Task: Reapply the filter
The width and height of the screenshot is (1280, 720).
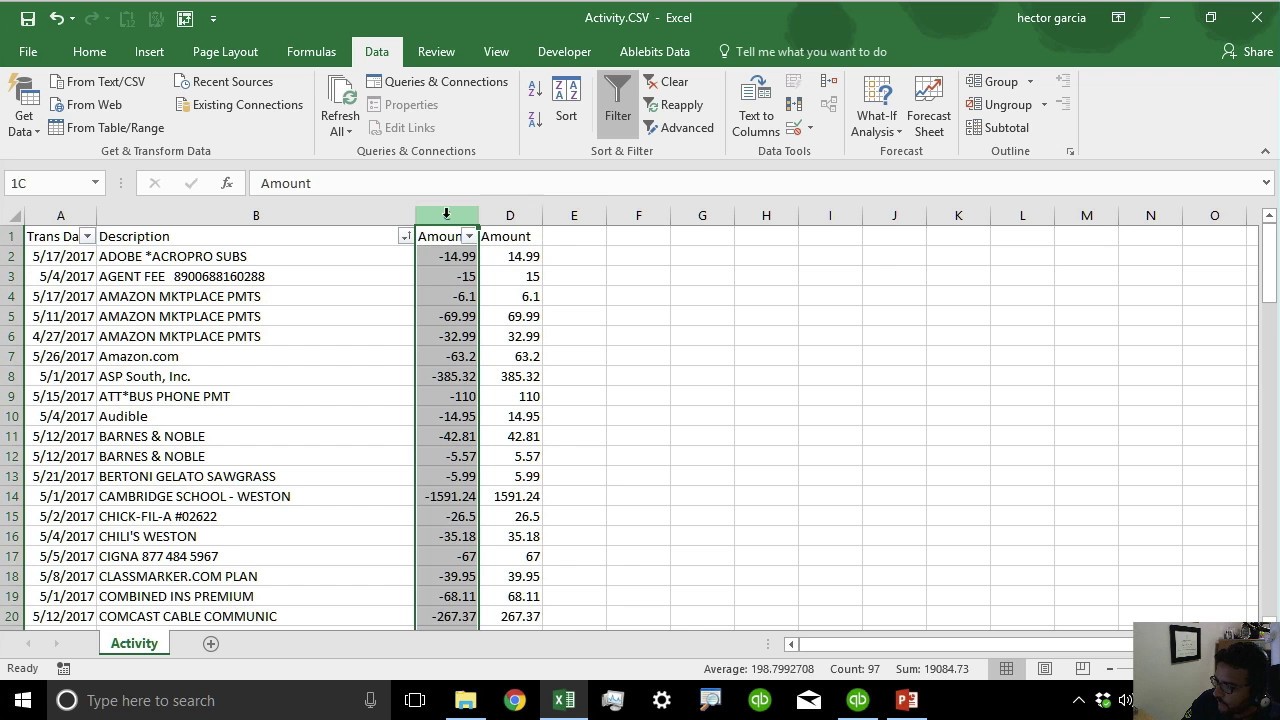Action: pos(673,105)
